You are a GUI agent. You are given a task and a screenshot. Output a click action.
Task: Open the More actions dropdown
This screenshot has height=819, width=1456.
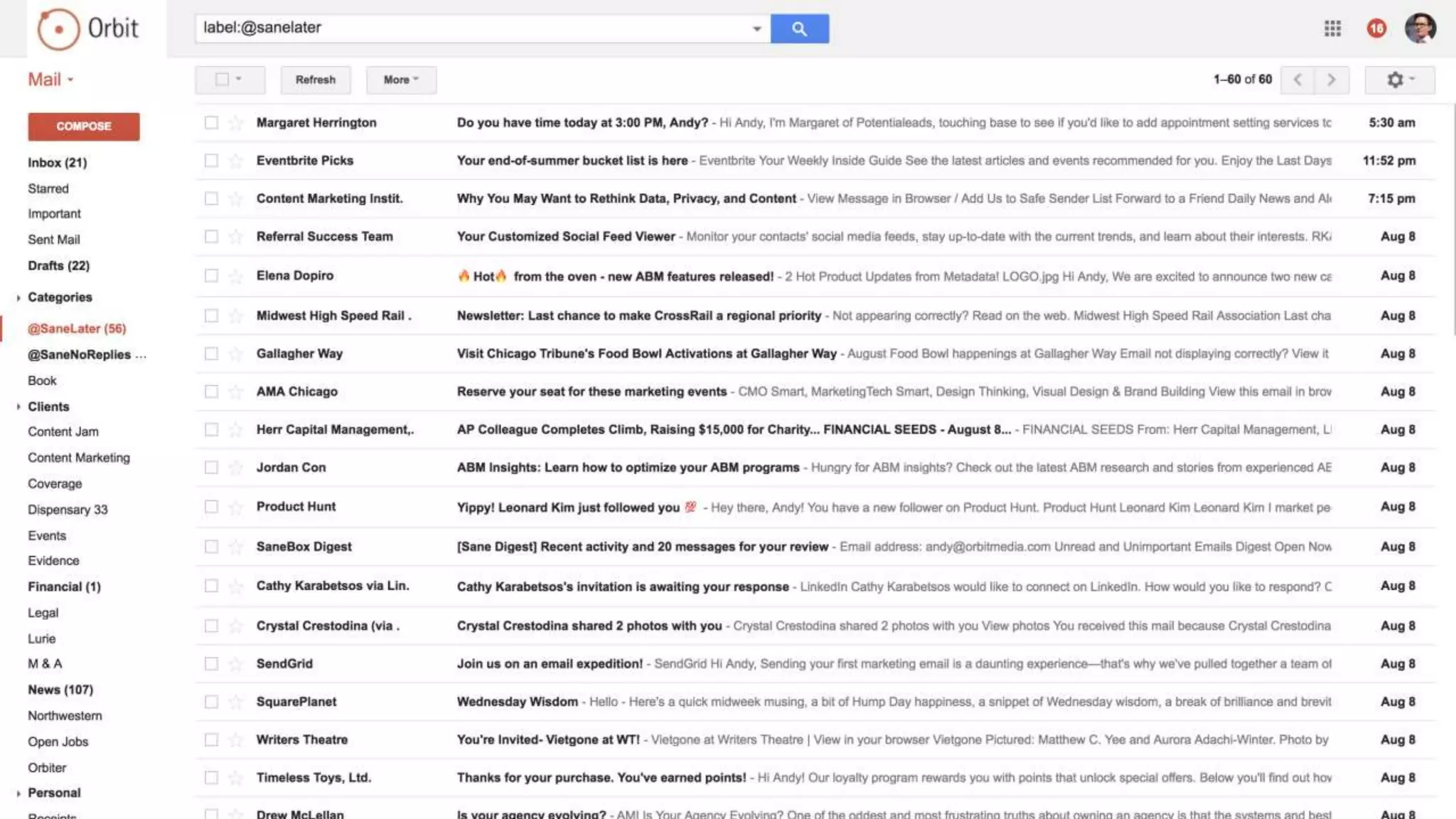pyautogui.click(x=401, y=80)
